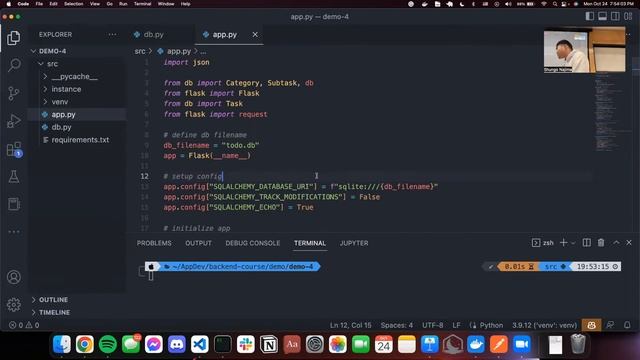Open Spotify from the dock

tap(108, 344)
